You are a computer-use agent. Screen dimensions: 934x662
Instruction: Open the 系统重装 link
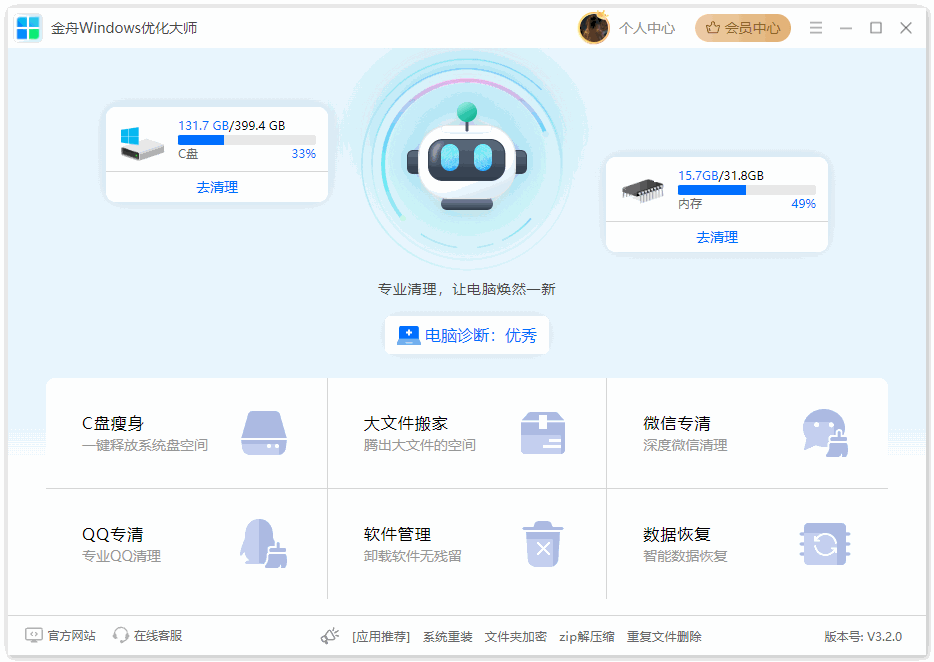pyautogui.click(x=447, y=637)
